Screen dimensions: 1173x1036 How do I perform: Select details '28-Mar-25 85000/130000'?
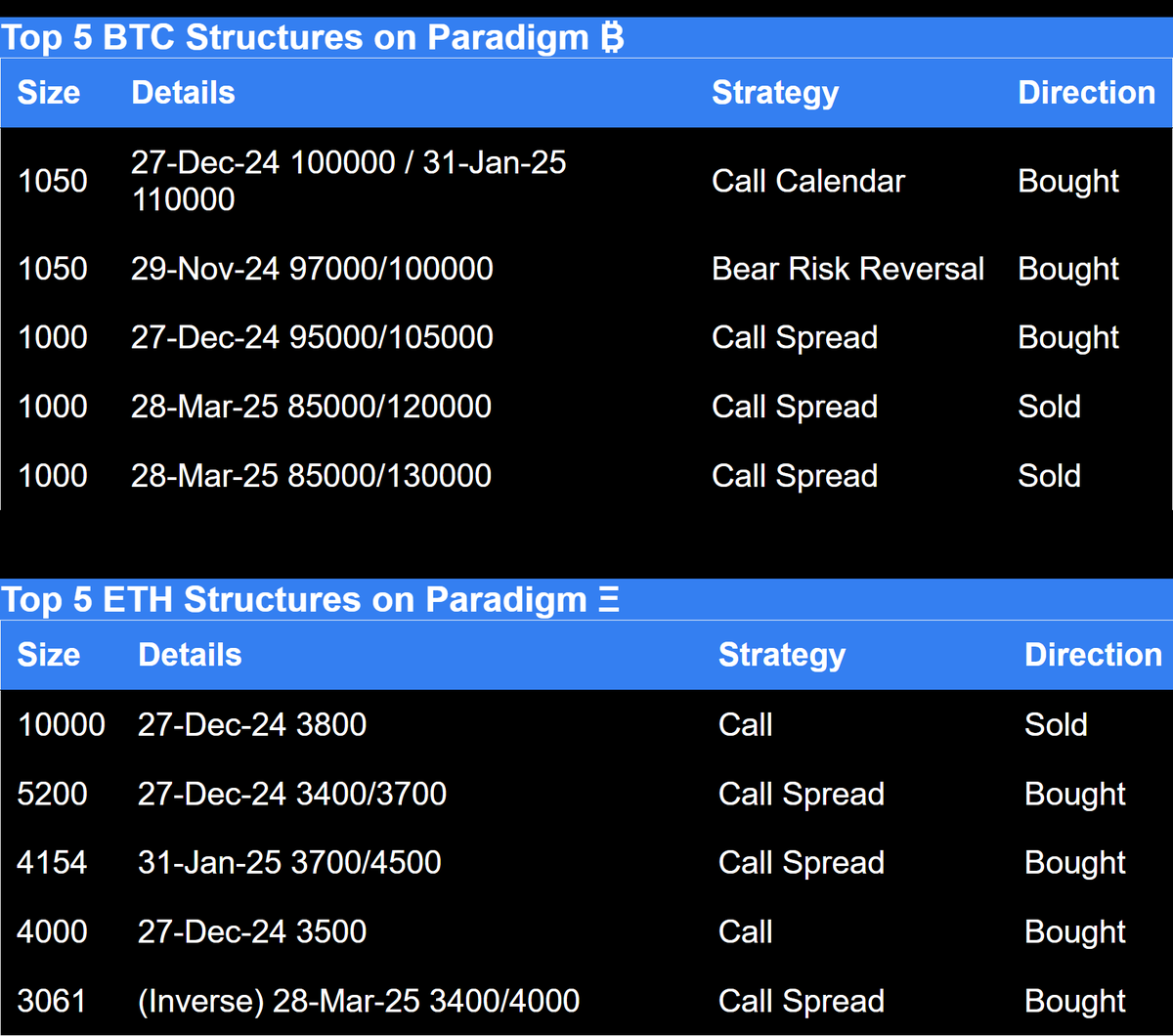[x=311, y=476]
